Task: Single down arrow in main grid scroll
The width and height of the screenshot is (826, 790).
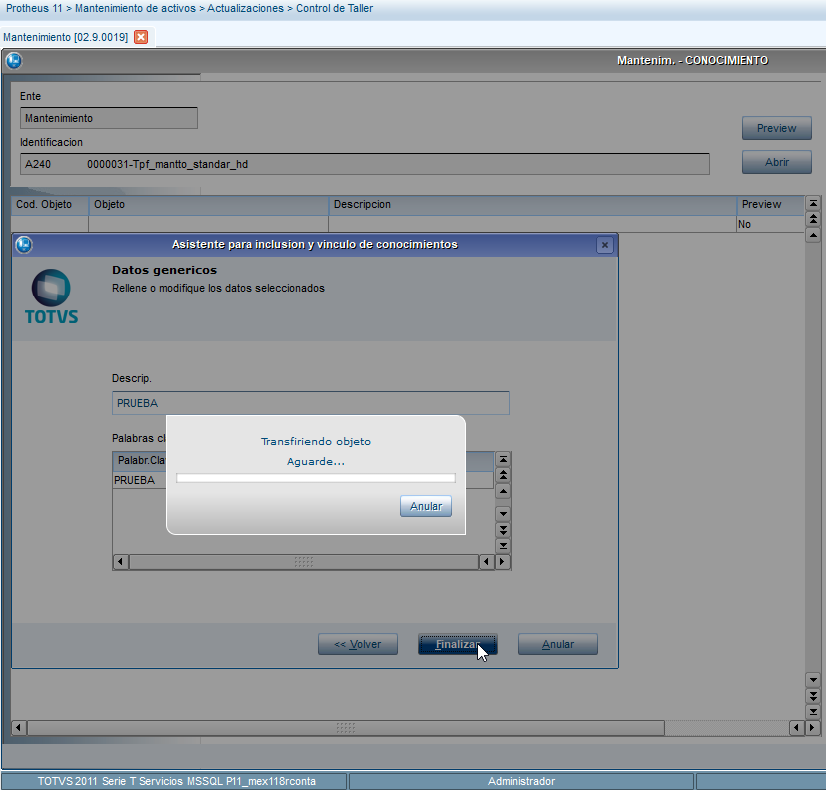Action: tap(813, 680)
